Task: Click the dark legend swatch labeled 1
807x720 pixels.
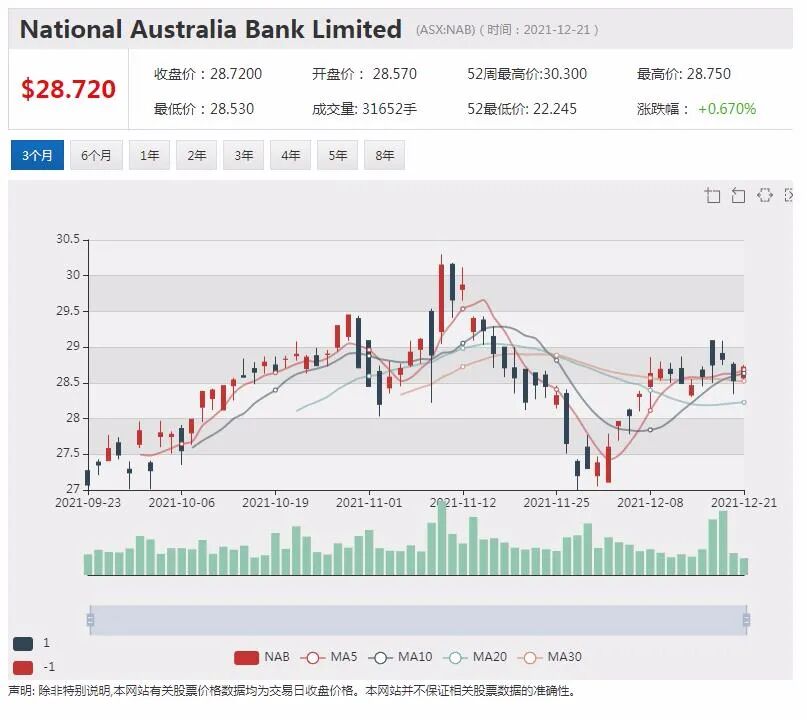Action: pyautogui.click(x=23, y=643)
